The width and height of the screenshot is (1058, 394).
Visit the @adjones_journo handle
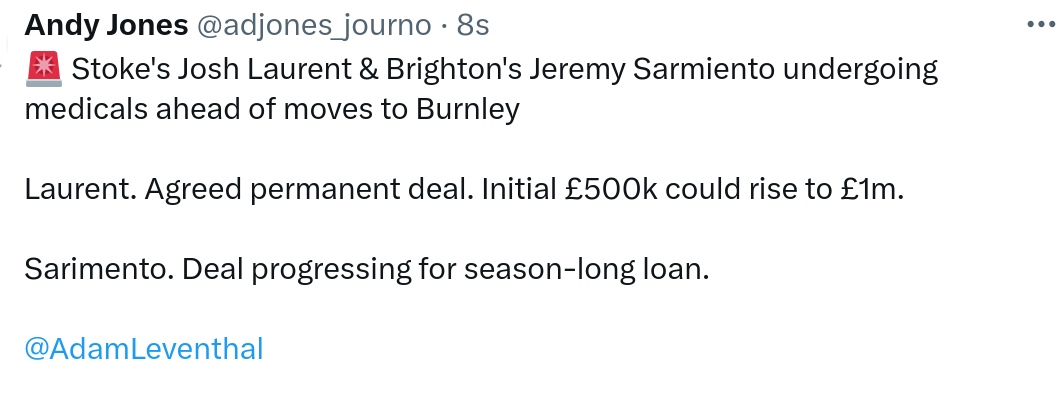pos(314,26)
